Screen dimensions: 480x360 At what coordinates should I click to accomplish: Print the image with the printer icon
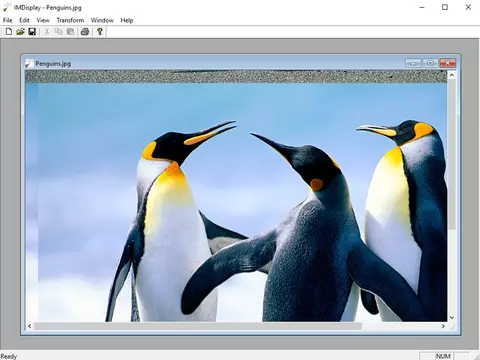pyautogui.click(x=85, y=32)
